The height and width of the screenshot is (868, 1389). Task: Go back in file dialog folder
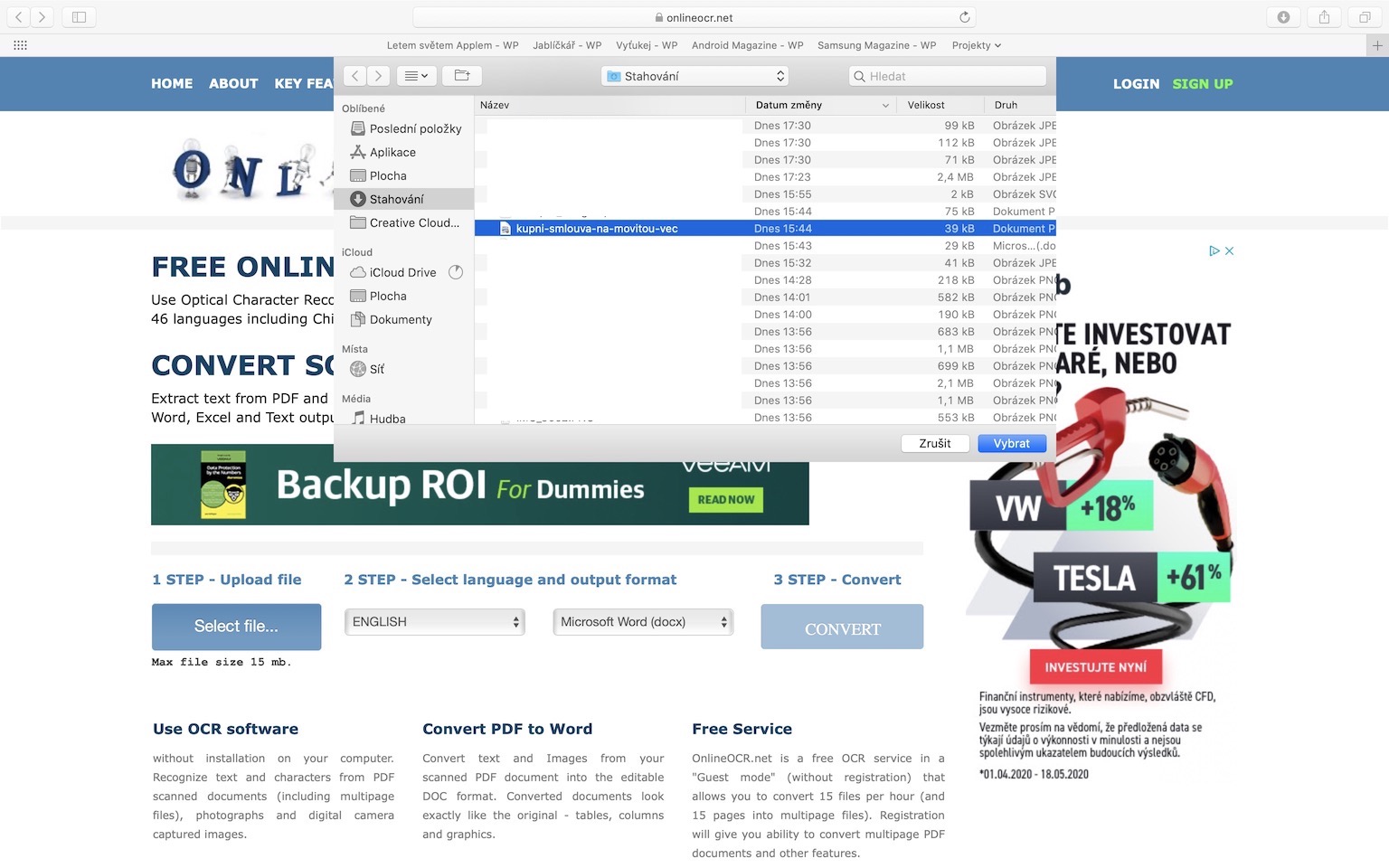[x=355, y=76]
